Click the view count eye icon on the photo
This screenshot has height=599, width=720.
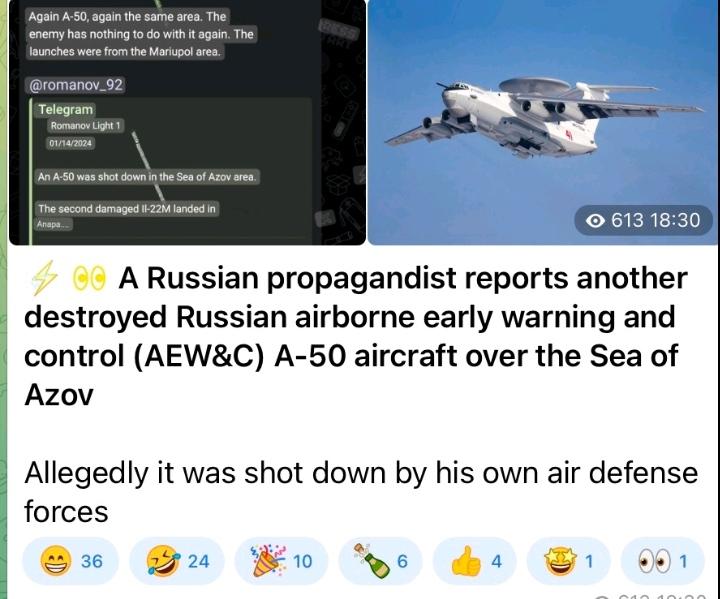[x=595, y=220]
